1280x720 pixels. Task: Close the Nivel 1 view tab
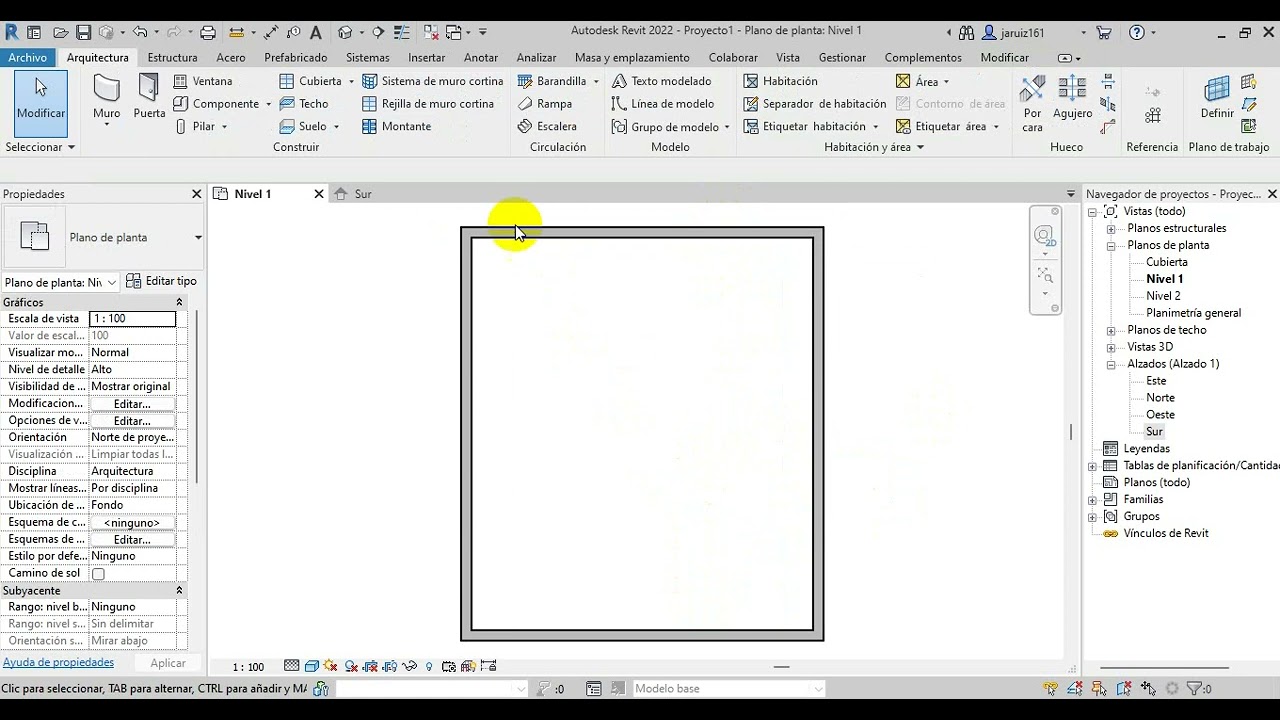tap(319, 194)
